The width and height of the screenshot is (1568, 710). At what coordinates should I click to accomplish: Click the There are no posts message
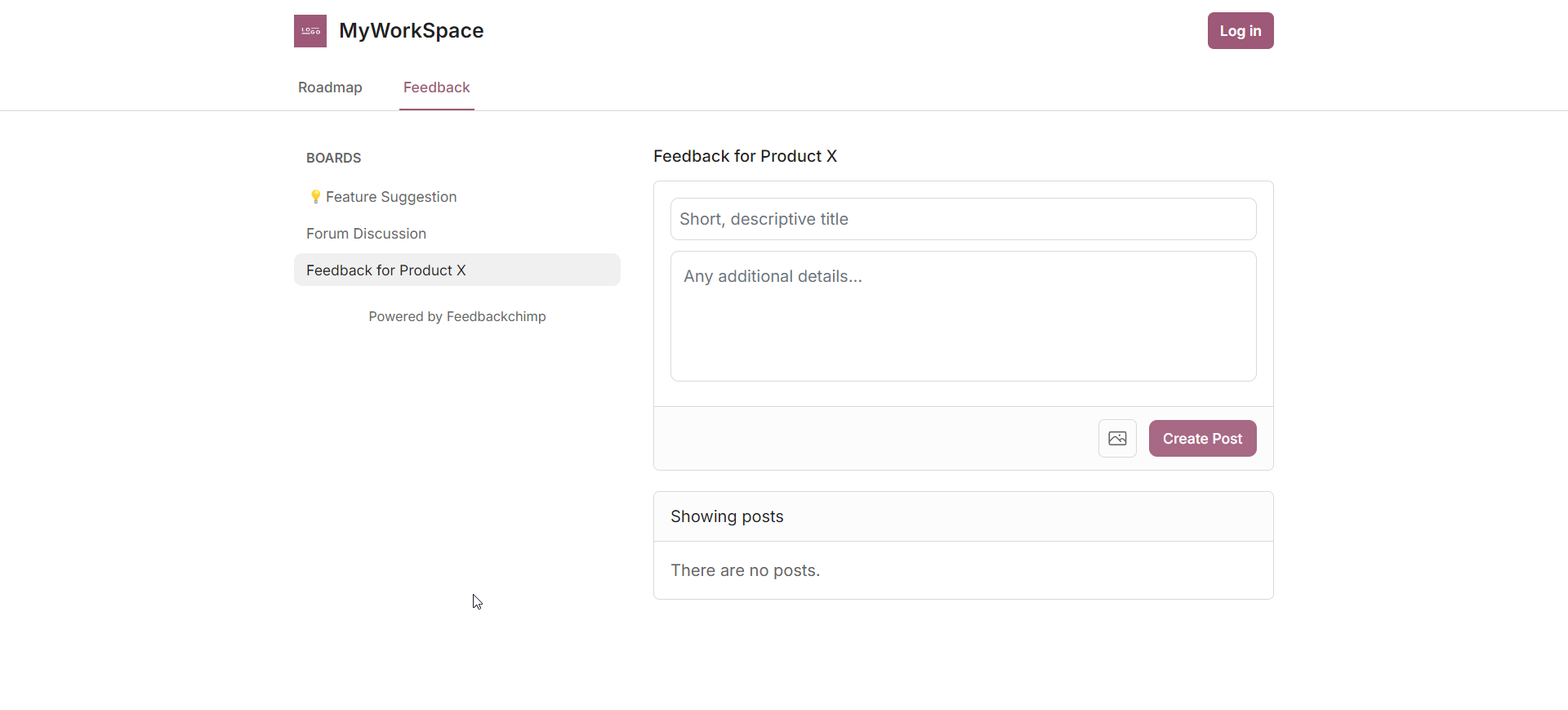745,570
